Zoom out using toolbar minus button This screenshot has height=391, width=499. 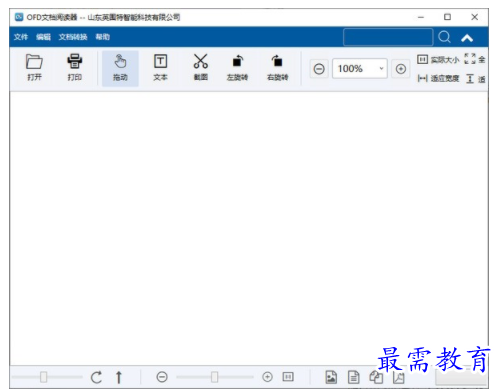click(319, 69)
